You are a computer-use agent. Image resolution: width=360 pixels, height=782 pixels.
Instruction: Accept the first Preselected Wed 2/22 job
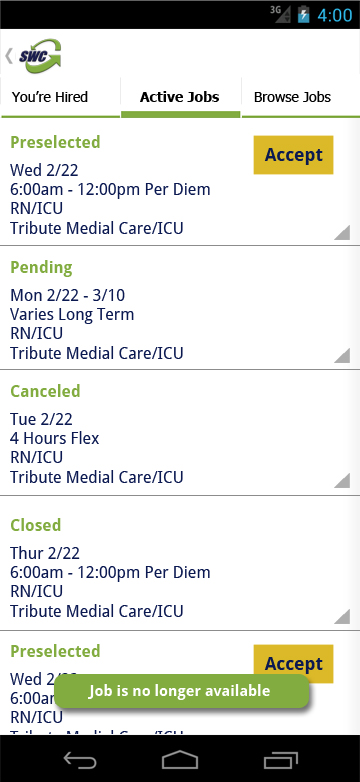(x=293, y=155)
